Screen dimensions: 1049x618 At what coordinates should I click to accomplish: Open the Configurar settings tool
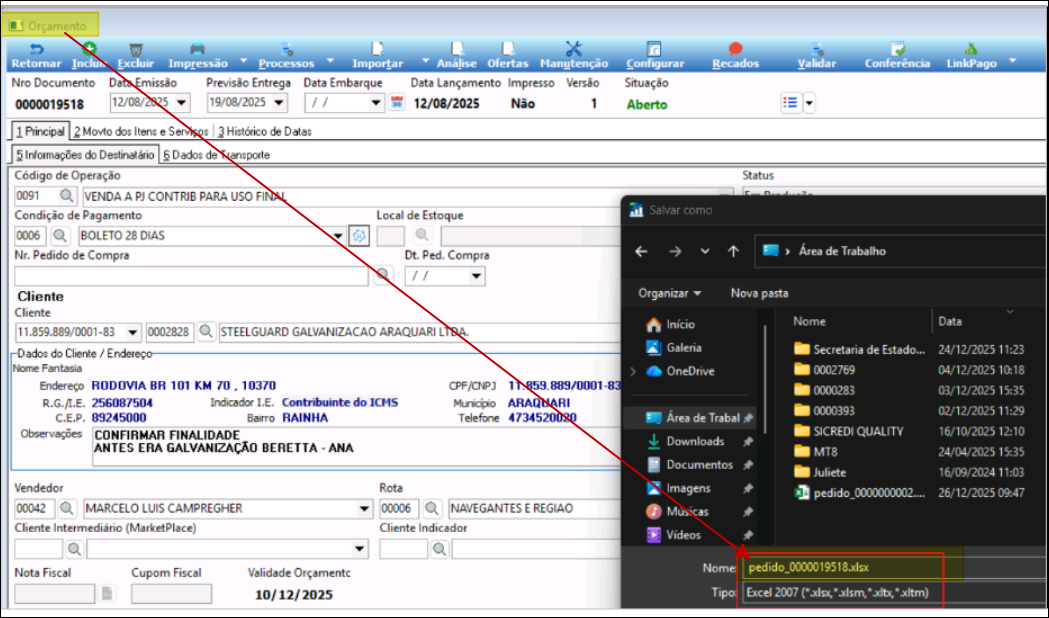coord(654,50)
